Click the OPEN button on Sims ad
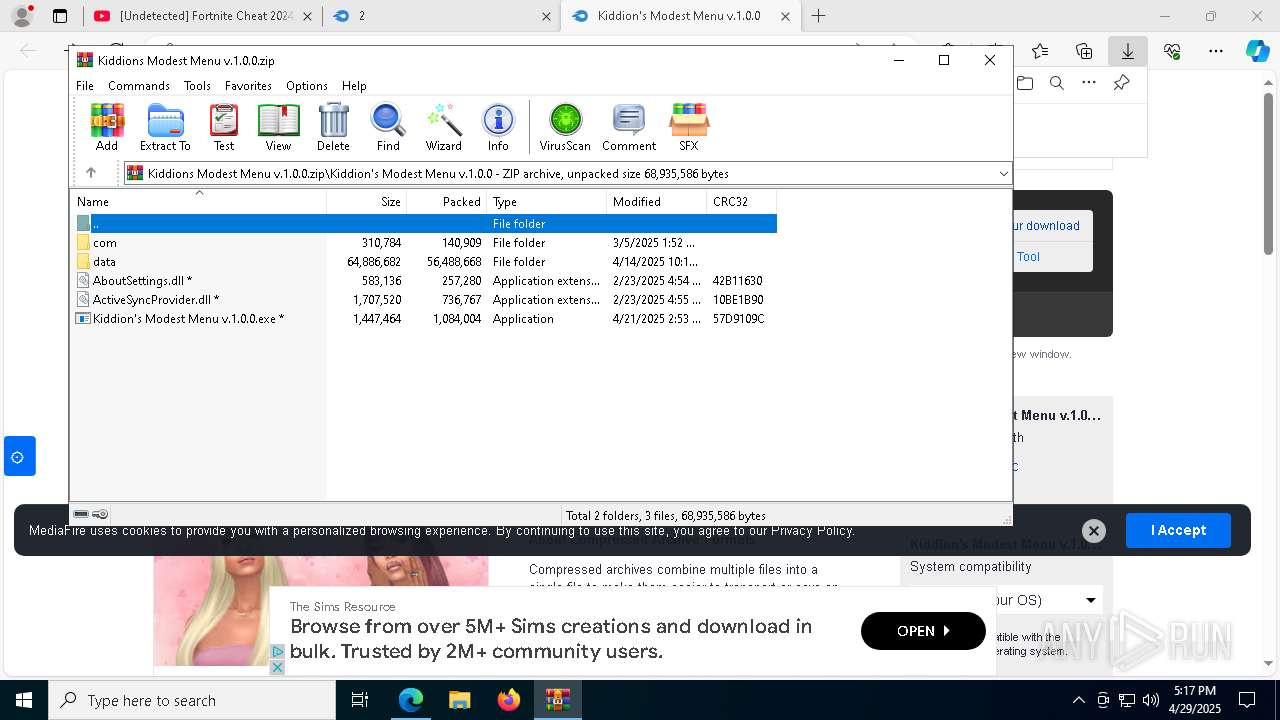 click(x=923, y=631)
